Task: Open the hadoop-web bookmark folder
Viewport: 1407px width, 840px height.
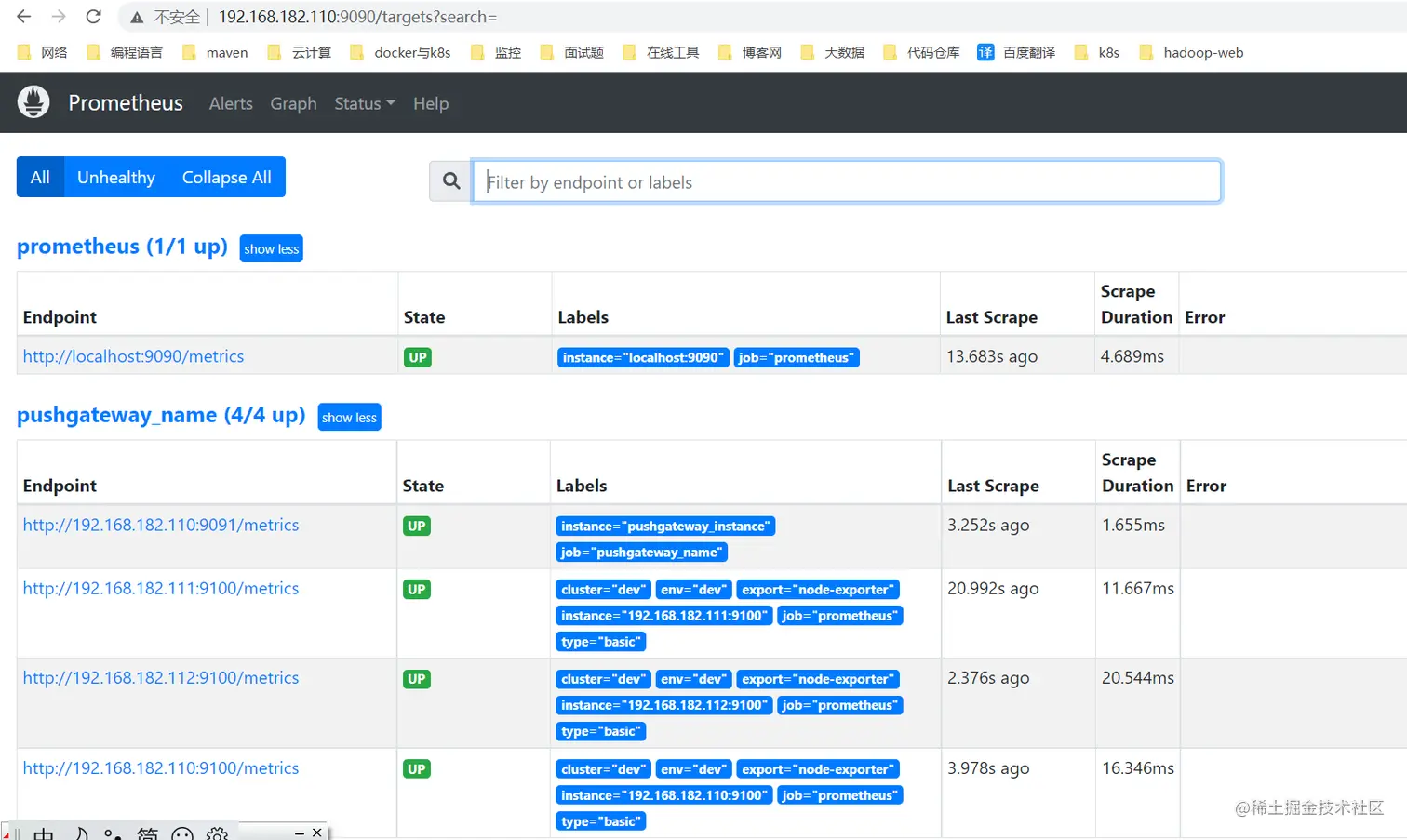Action: point(1191,52)
